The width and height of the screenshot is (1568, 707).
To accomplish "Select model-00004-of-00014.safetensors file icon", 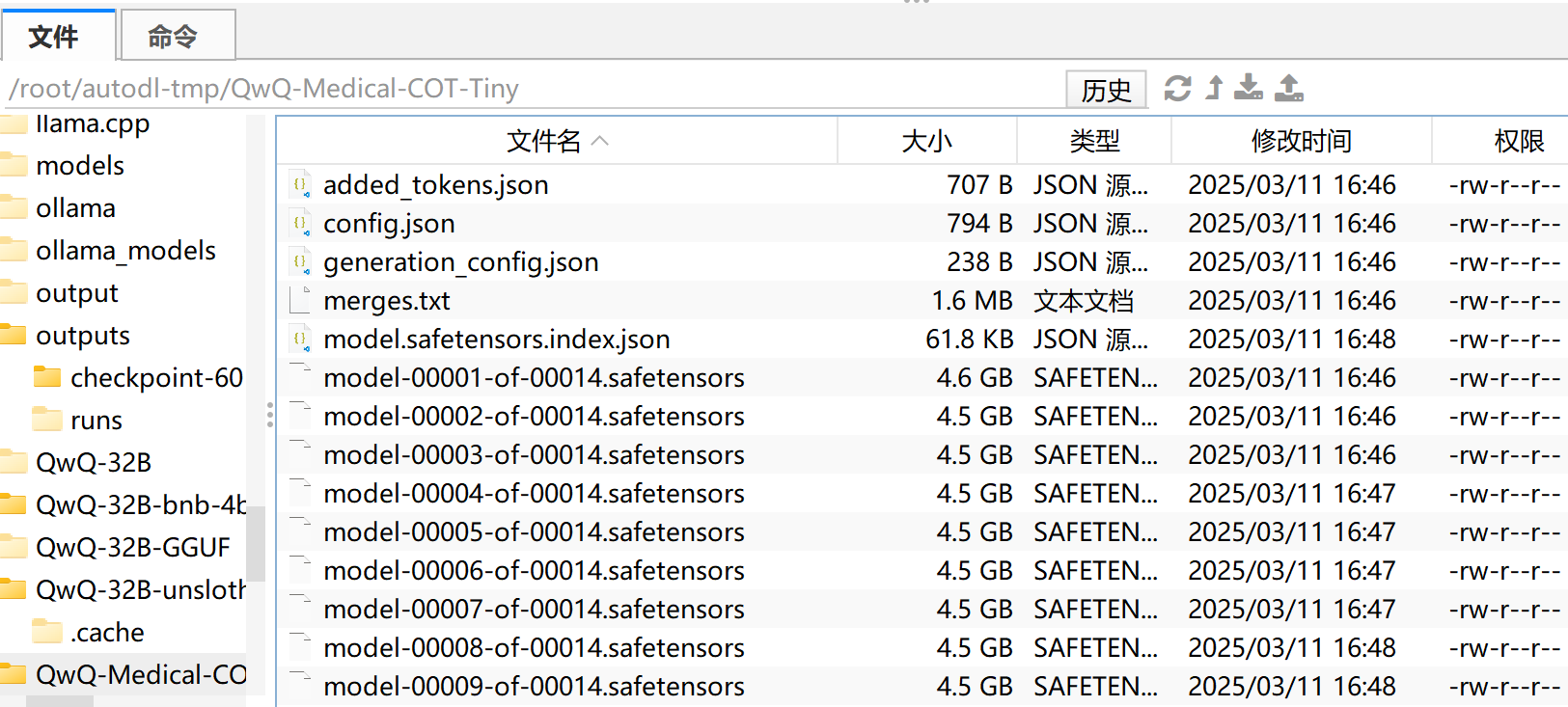I will [300, 493].
